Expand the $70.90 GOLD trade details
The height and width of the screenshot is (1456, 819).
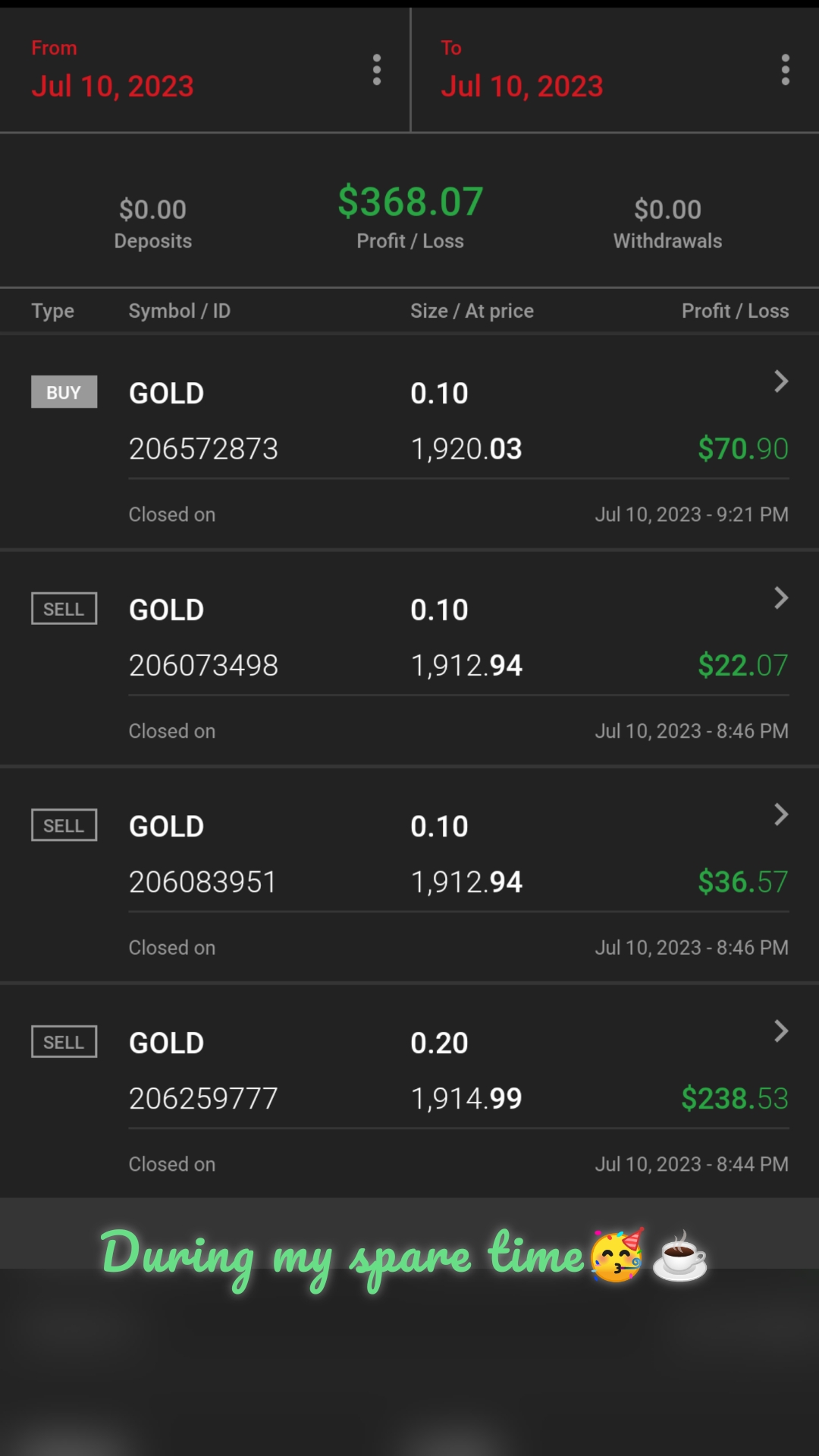[x=781, y=381]
